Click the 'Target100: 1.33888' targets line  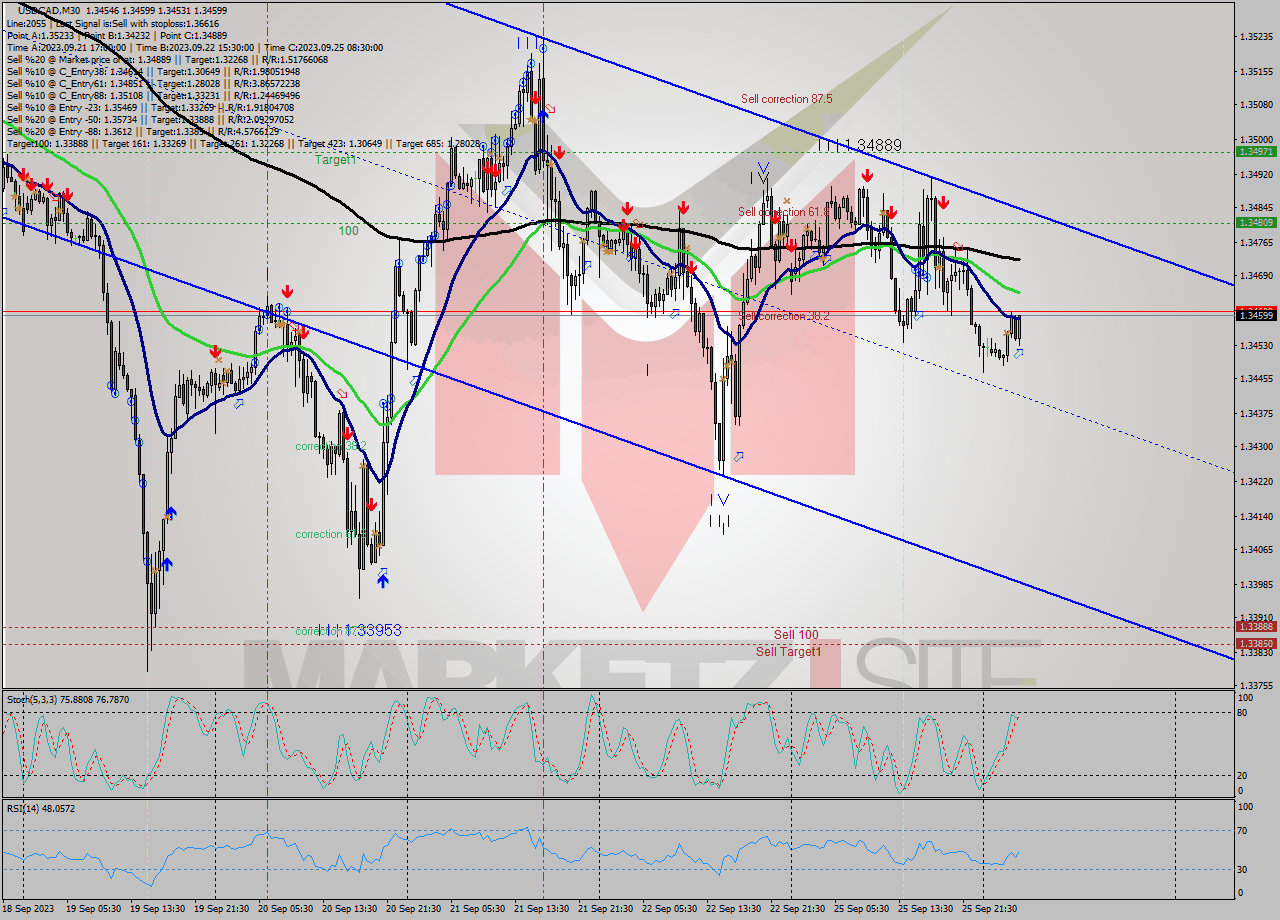(242, 144)
